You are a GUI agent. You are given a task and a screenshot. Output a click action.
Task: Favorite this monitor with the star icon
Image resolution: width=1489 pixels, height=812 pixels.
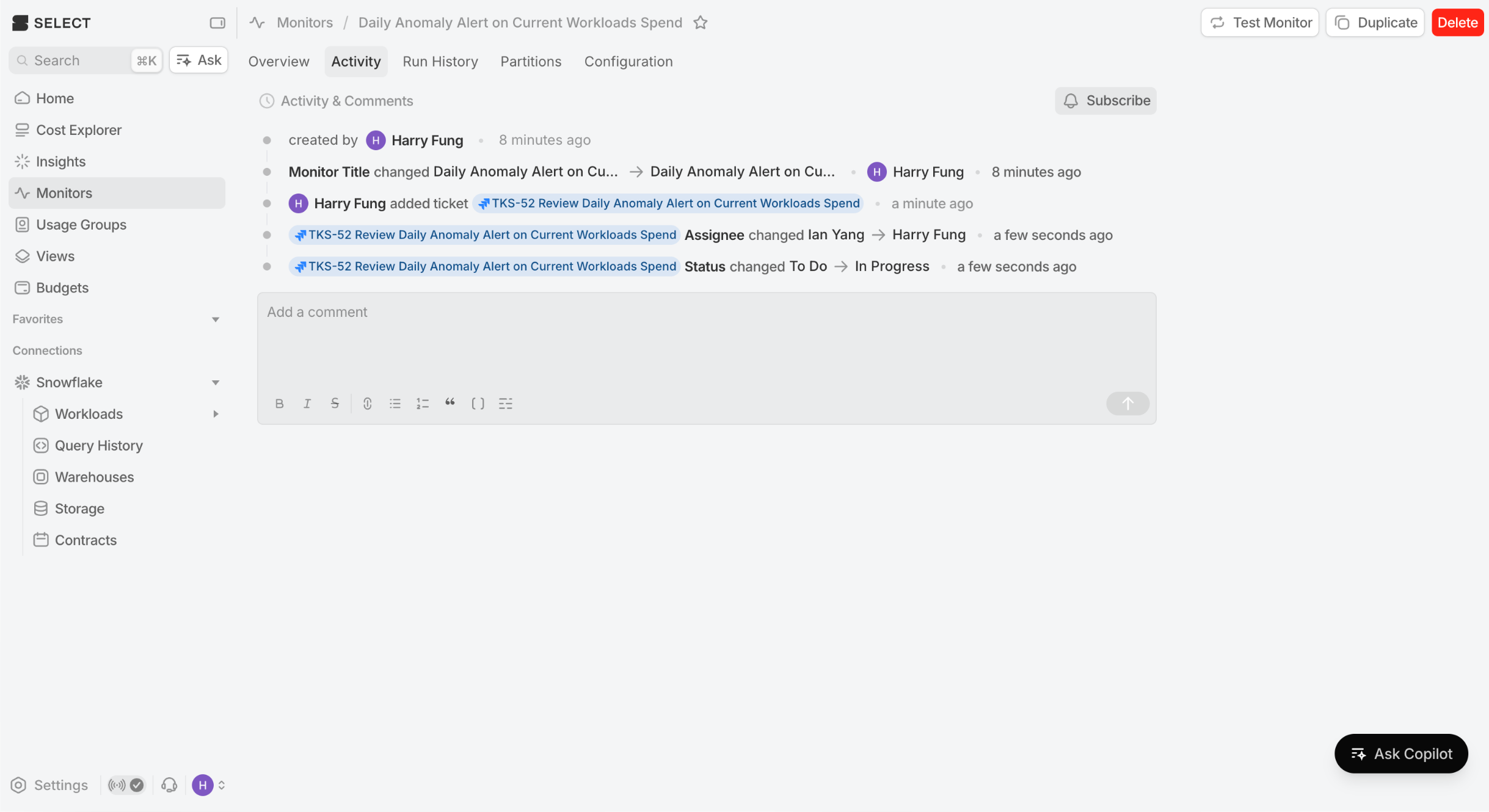[x=701, y=23]
